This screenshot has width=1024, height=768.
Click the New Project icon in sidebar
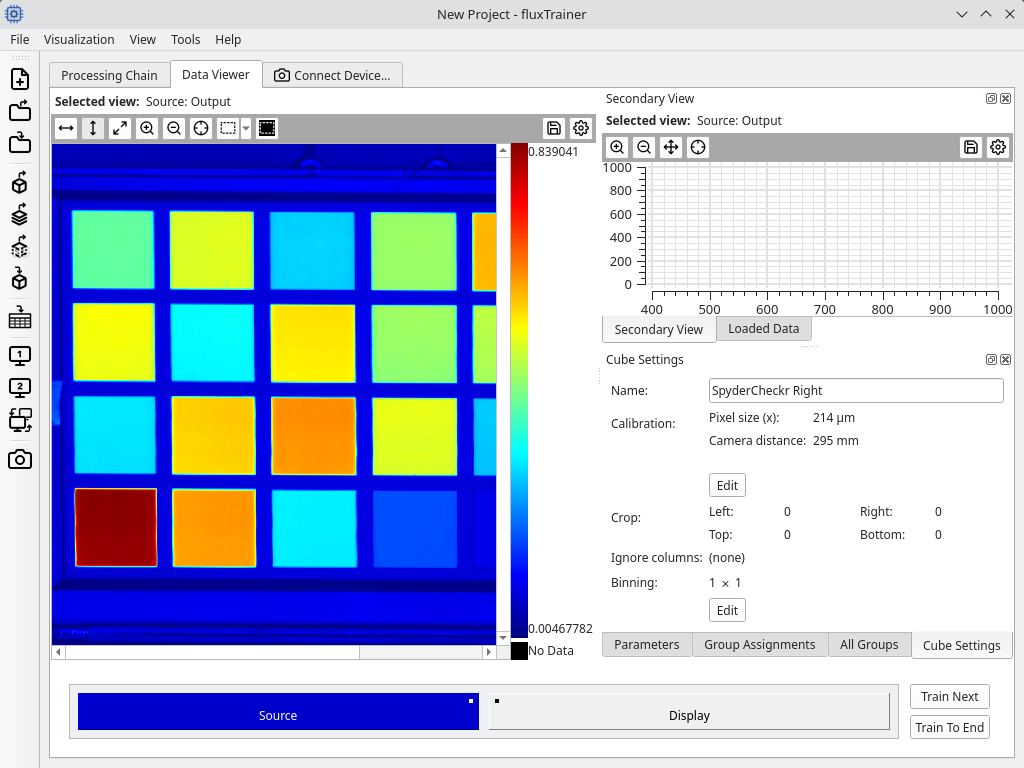click(x=20, y=79)
